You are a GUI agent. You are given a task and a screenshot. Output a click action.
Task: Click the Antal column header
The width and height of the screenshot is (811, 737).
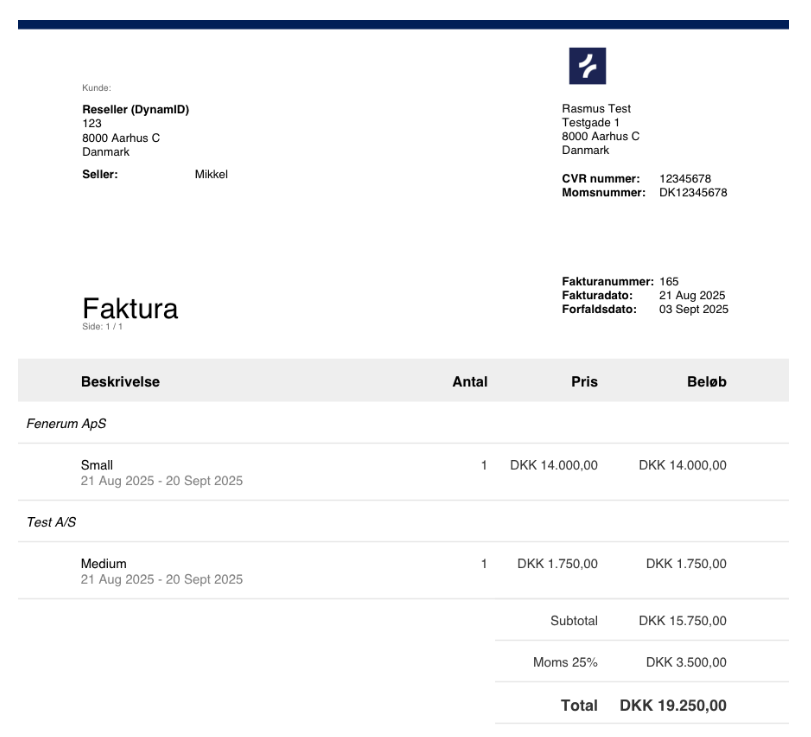tap(469, 381)
